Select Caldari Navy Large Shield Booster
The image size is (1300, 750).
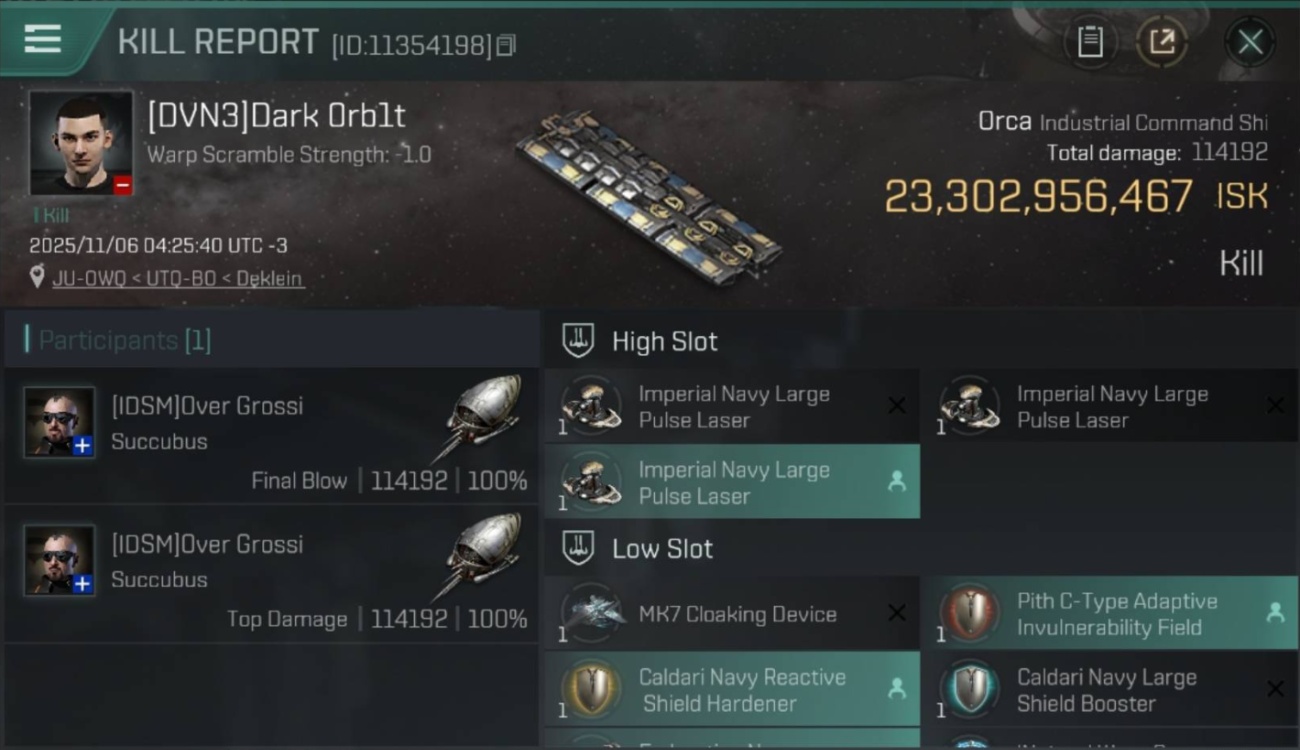(x=1108, y=690)
